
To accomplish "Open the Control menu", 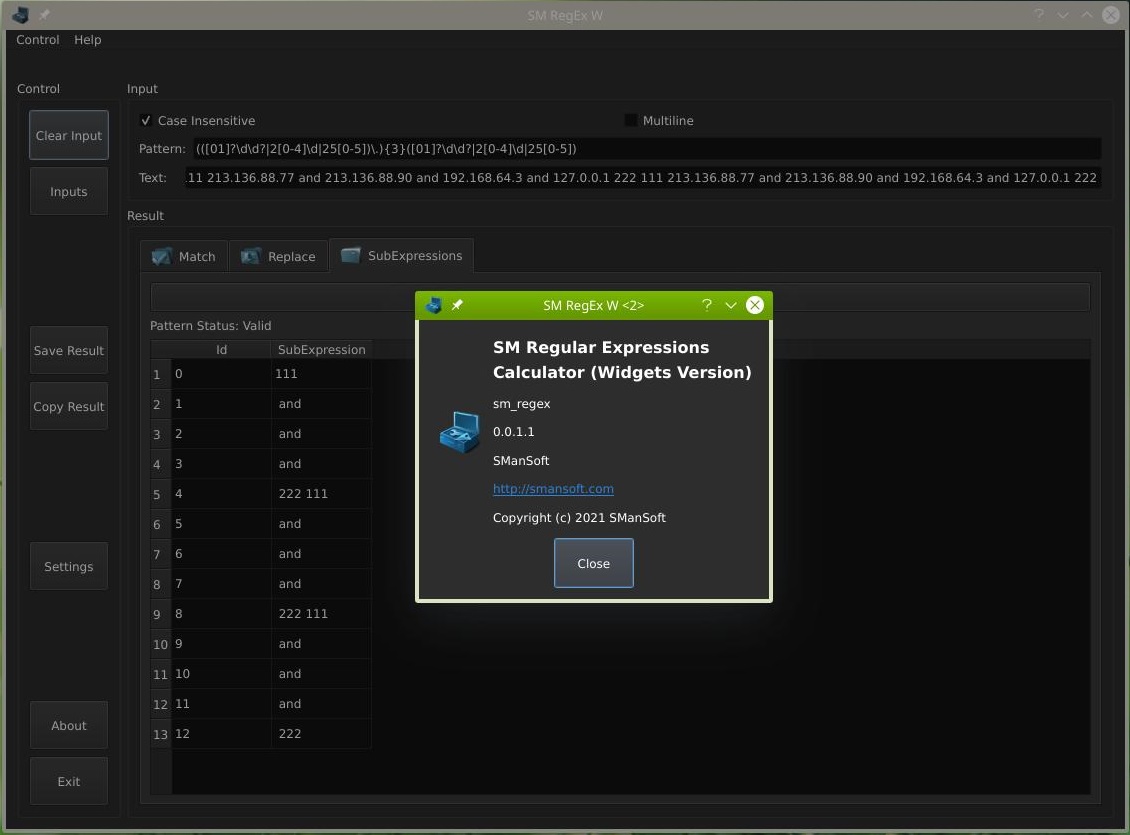I will (38, 40).
